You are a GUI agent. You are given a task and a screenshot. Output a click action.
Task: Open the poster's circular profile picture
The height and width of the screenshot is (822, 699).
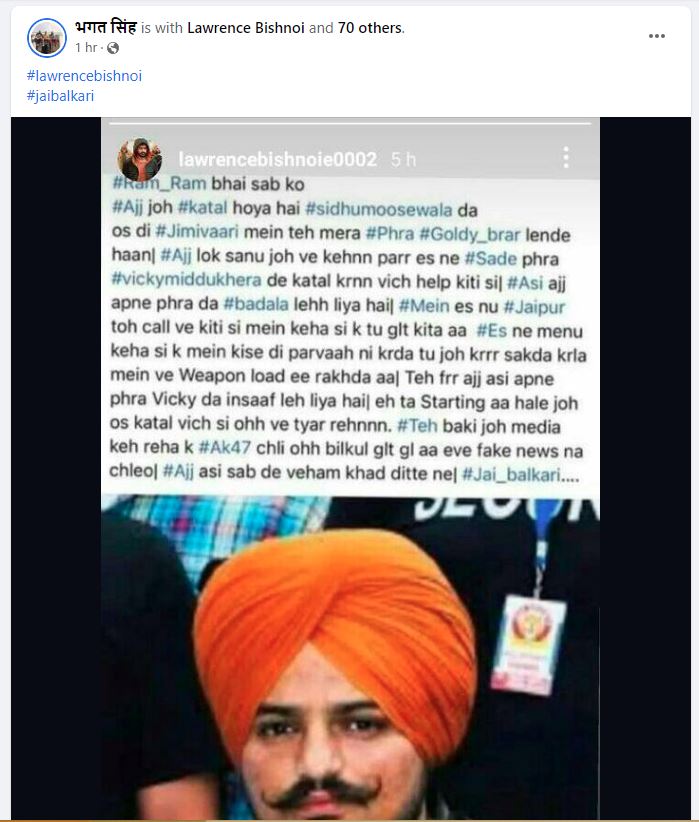47,37
